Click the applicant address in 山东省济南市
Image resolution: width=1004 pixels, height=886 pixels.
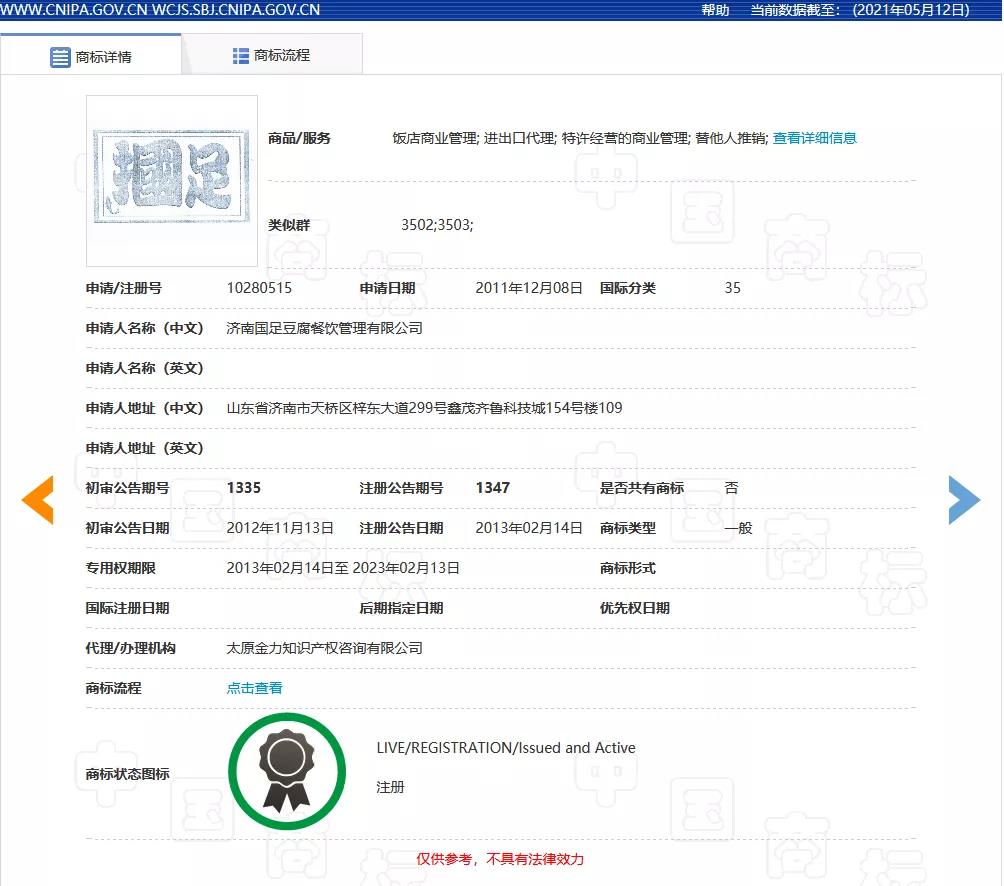click(x=424, y=408)
